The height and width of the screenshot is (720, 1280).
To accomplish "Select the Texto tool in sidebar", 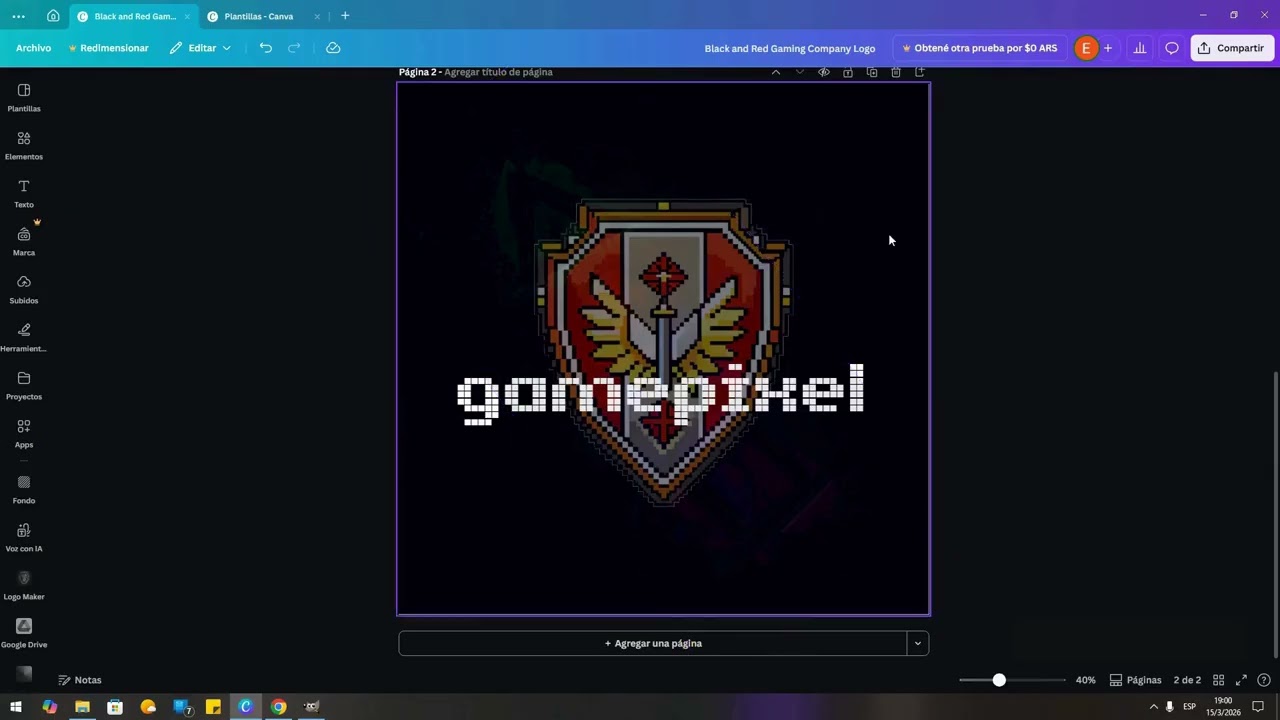I will 24,193.
